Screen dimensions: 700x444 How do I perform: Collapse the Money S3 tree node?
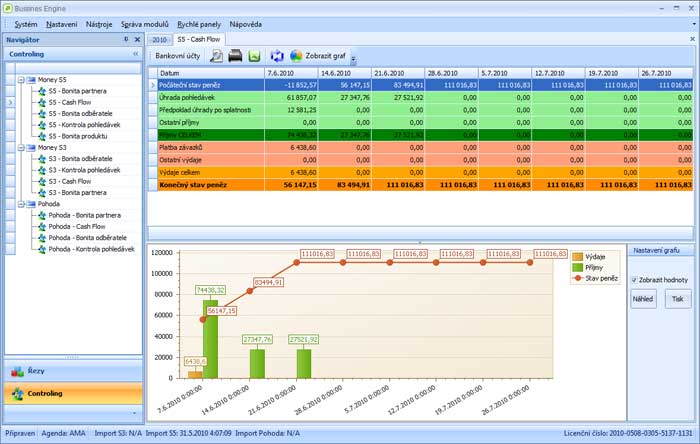(x=21, y=147)
